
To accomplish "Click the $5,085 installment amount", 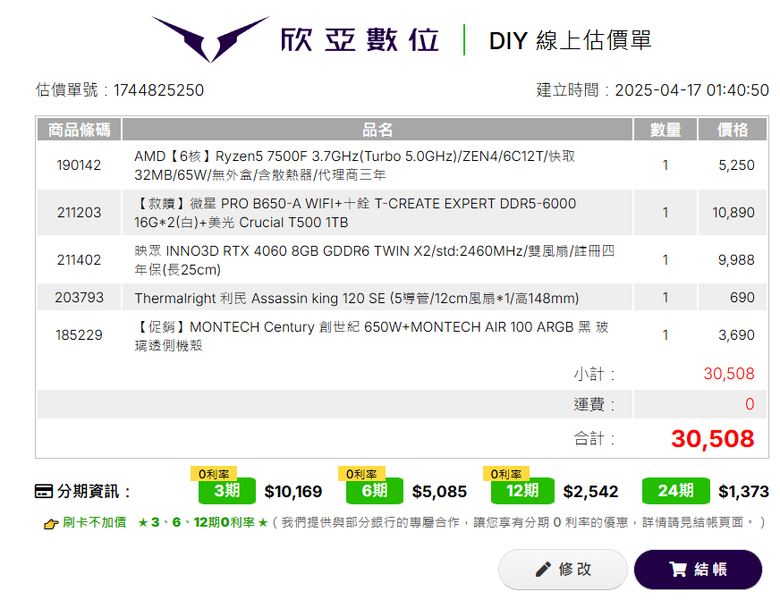I will click(x=439, y=492).
